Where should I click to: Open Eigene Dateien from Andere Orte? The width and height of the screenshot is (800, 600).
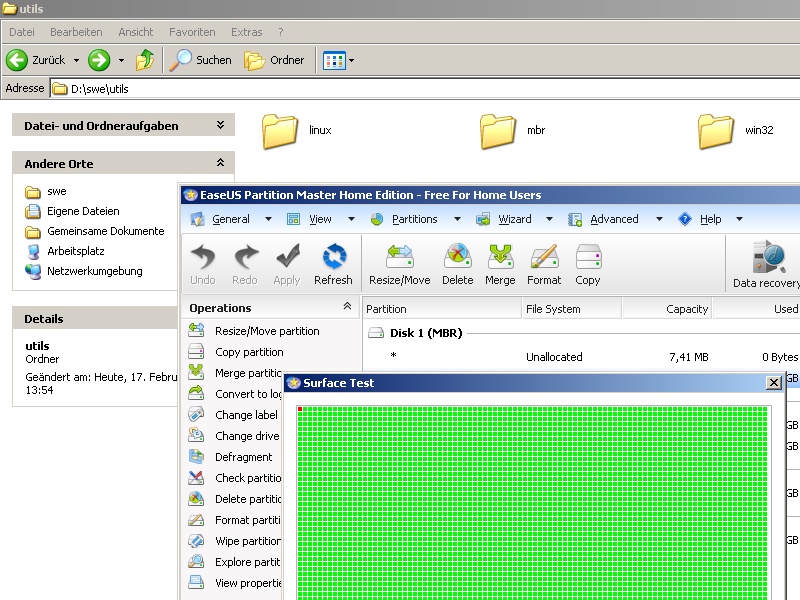click(x=72, y=211)
